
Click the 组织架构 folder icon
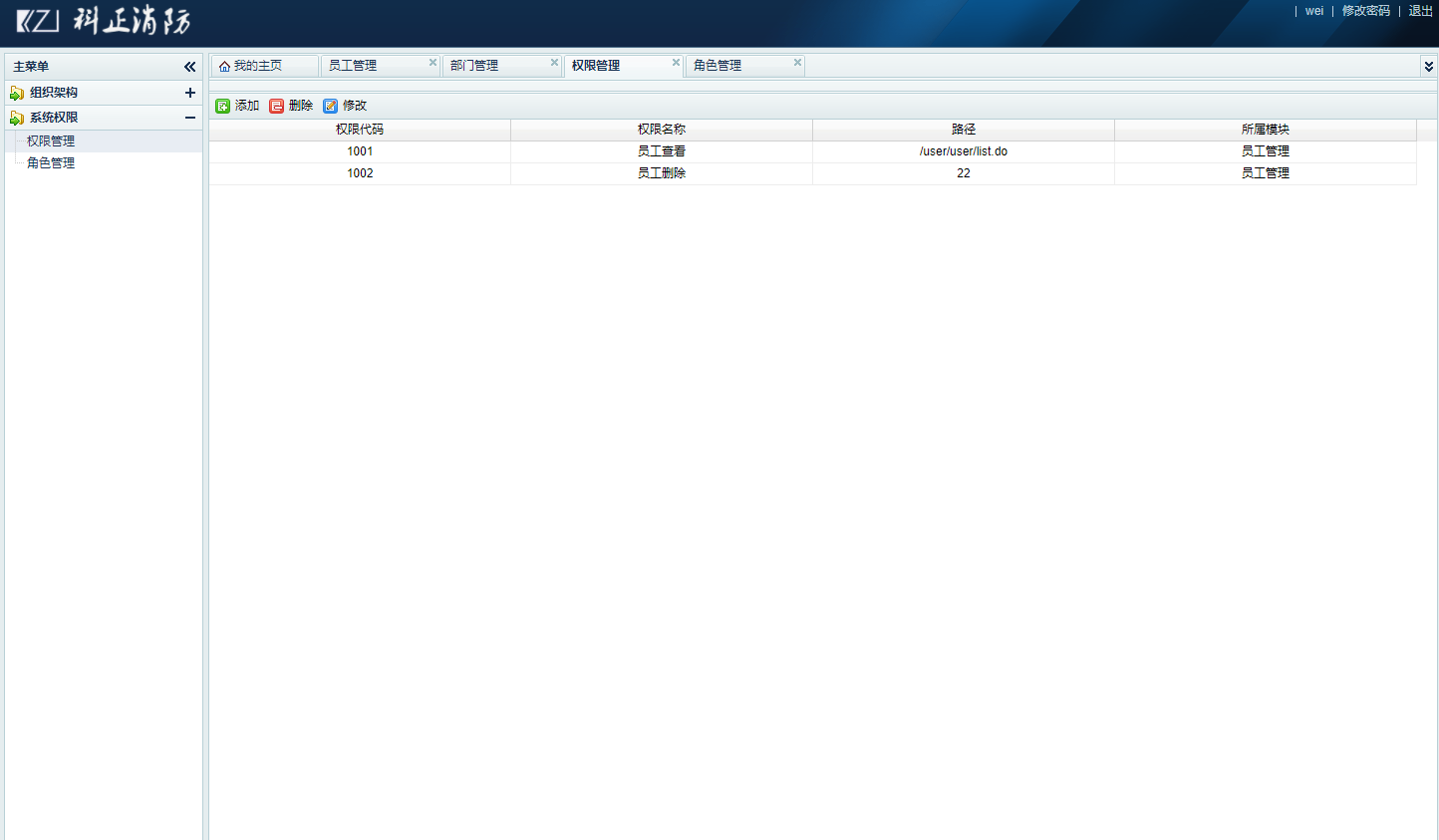point(17,93)
